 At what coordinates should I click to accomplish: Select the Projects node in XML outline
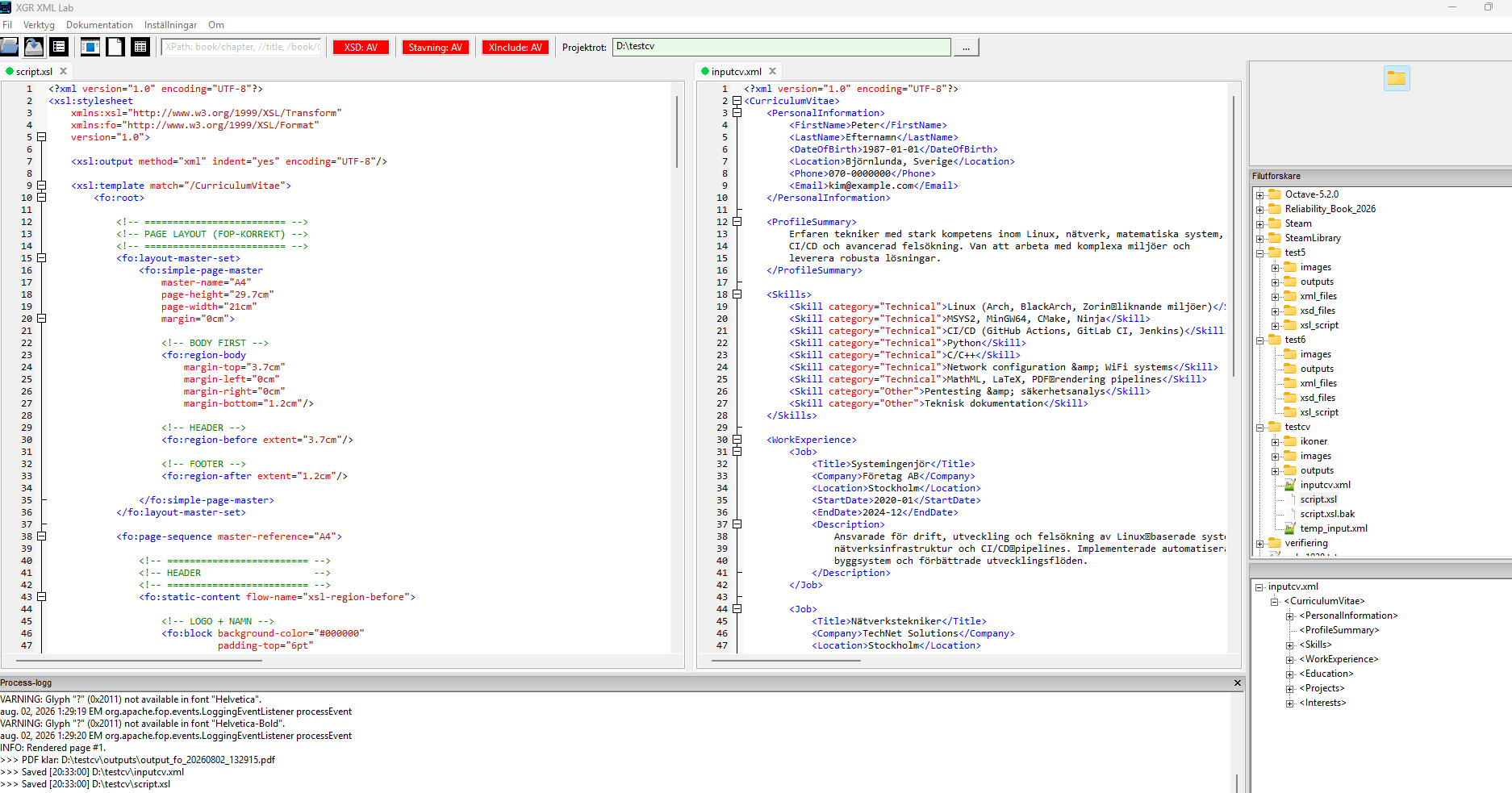1322,688
